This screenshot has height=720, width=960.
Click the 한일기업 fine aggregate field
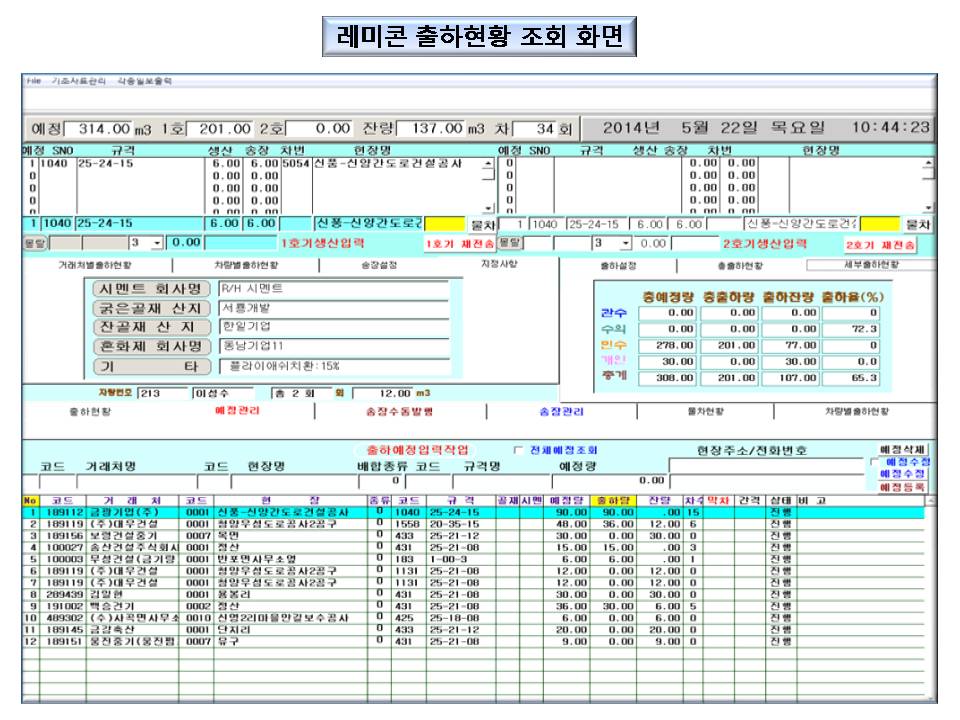tap(334, 327)
